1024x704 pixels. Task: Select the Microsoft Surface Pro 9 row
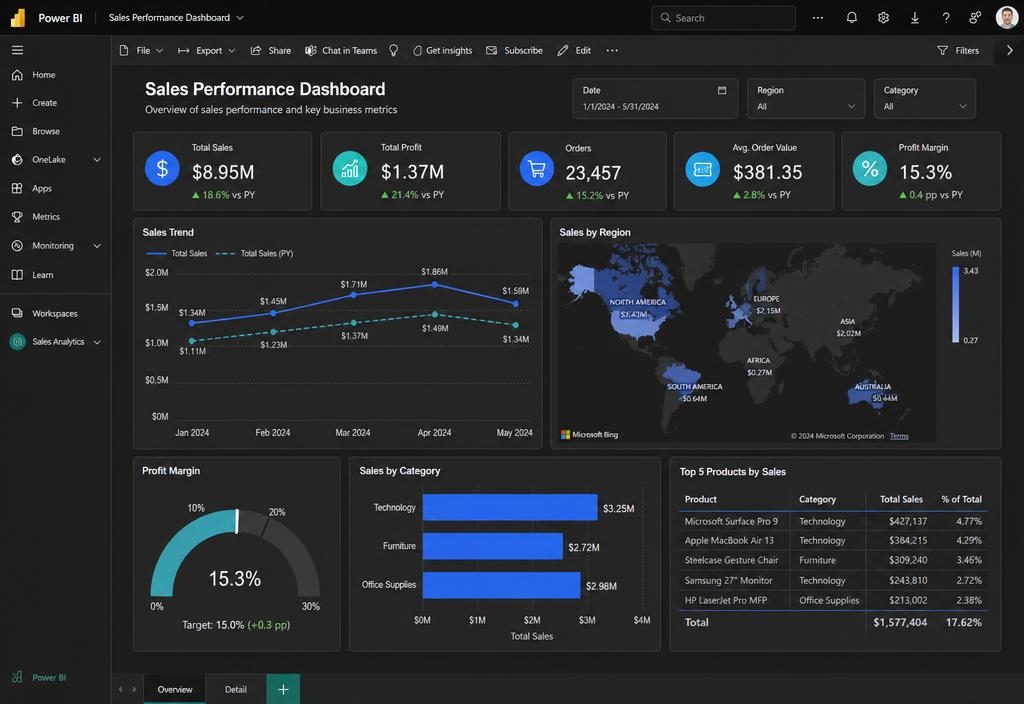click(833, 521)
